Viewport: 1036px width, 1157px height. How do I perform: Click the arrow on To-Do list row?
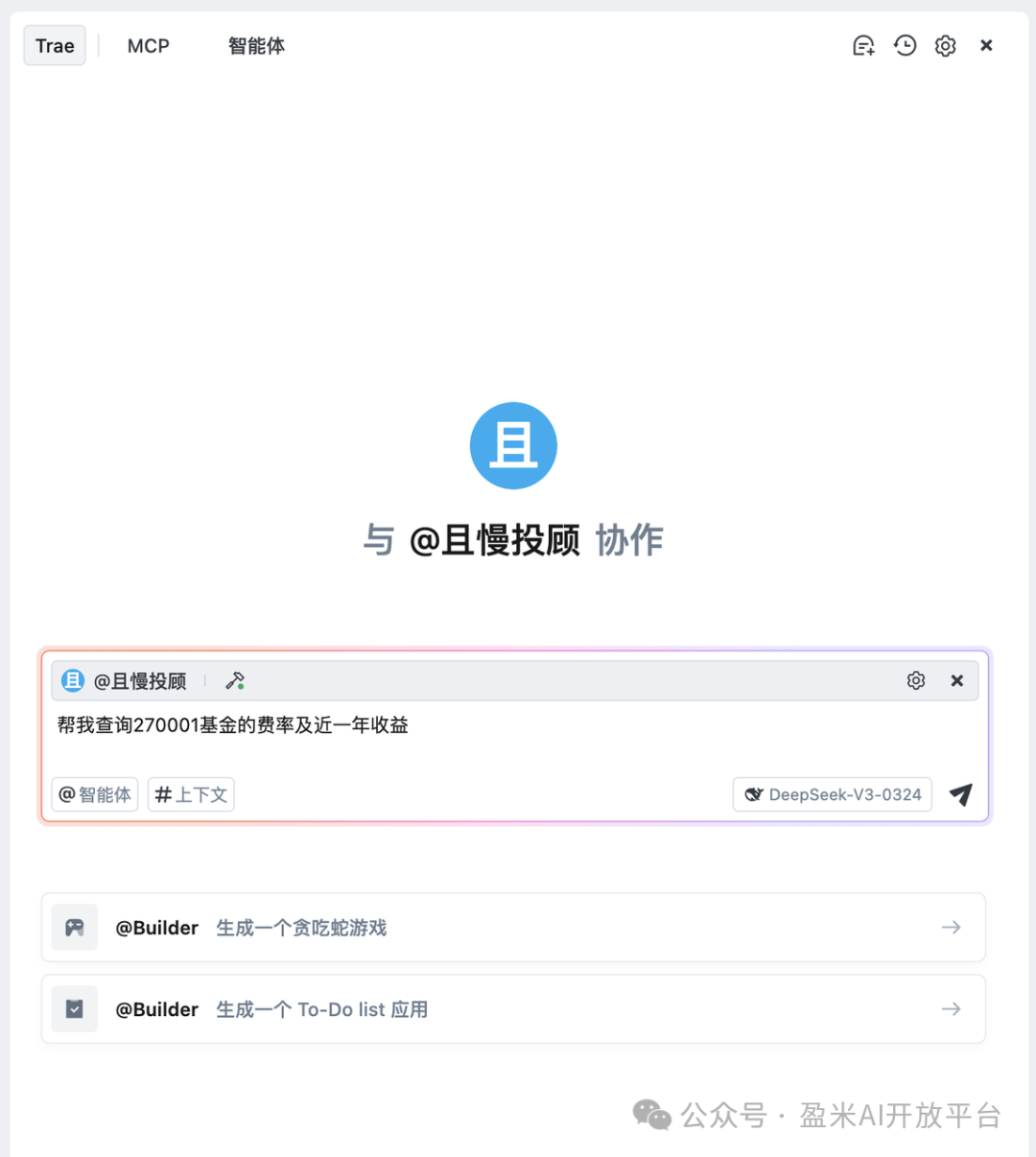click(952, 1009)
